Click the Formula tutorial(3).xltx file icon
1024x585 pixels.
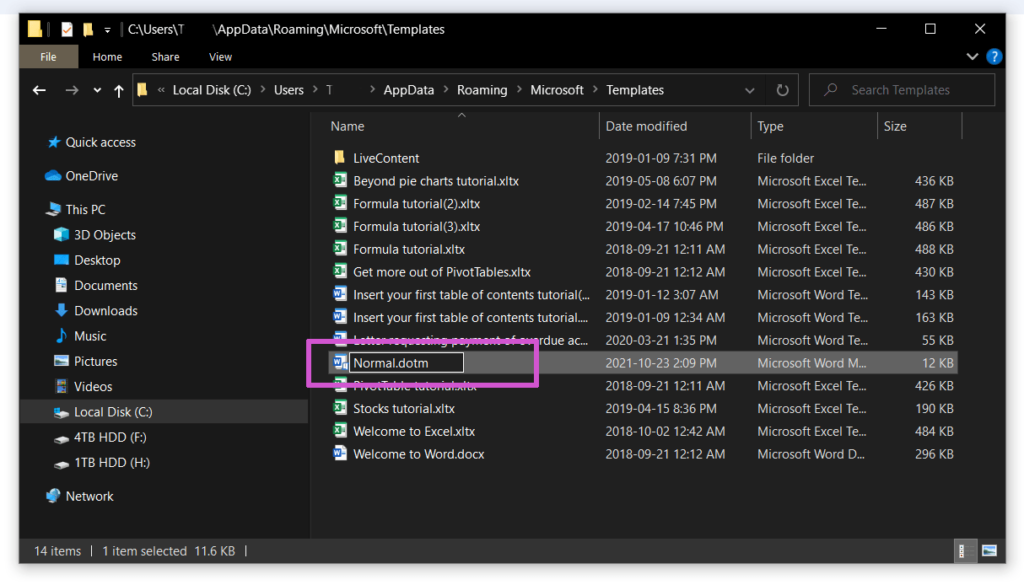click(340, 226)
